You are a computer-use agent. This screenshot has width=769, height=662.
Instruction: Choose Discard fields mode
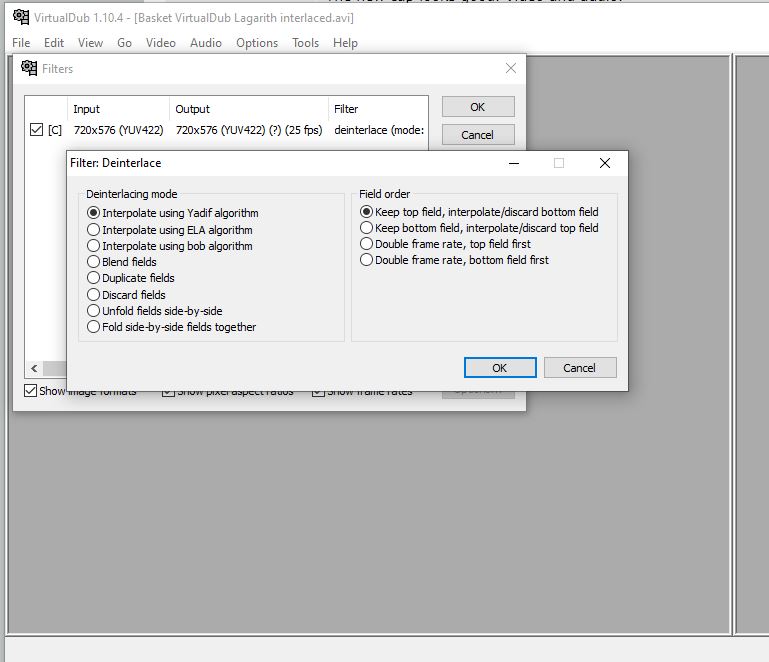coord(126,295)
